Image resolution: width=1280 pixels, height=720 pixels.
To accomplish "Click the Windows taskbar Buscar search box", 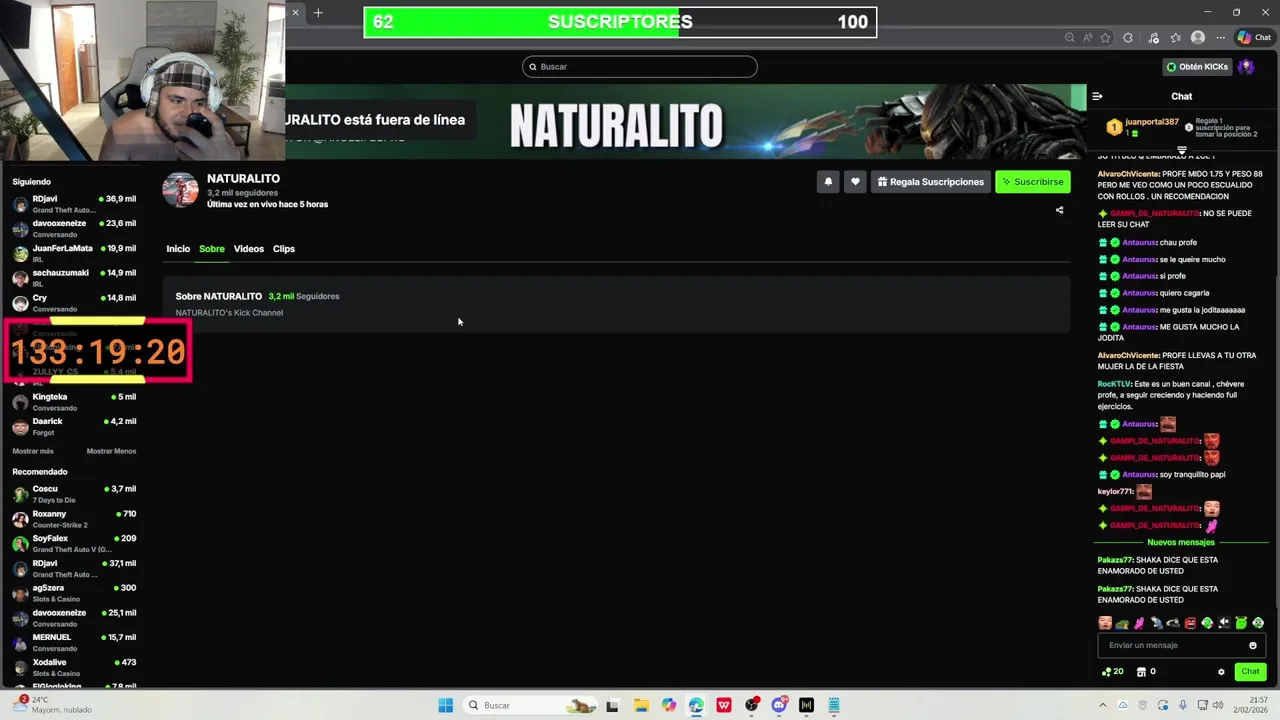I will pyautogui.click(x=530, y=705).
